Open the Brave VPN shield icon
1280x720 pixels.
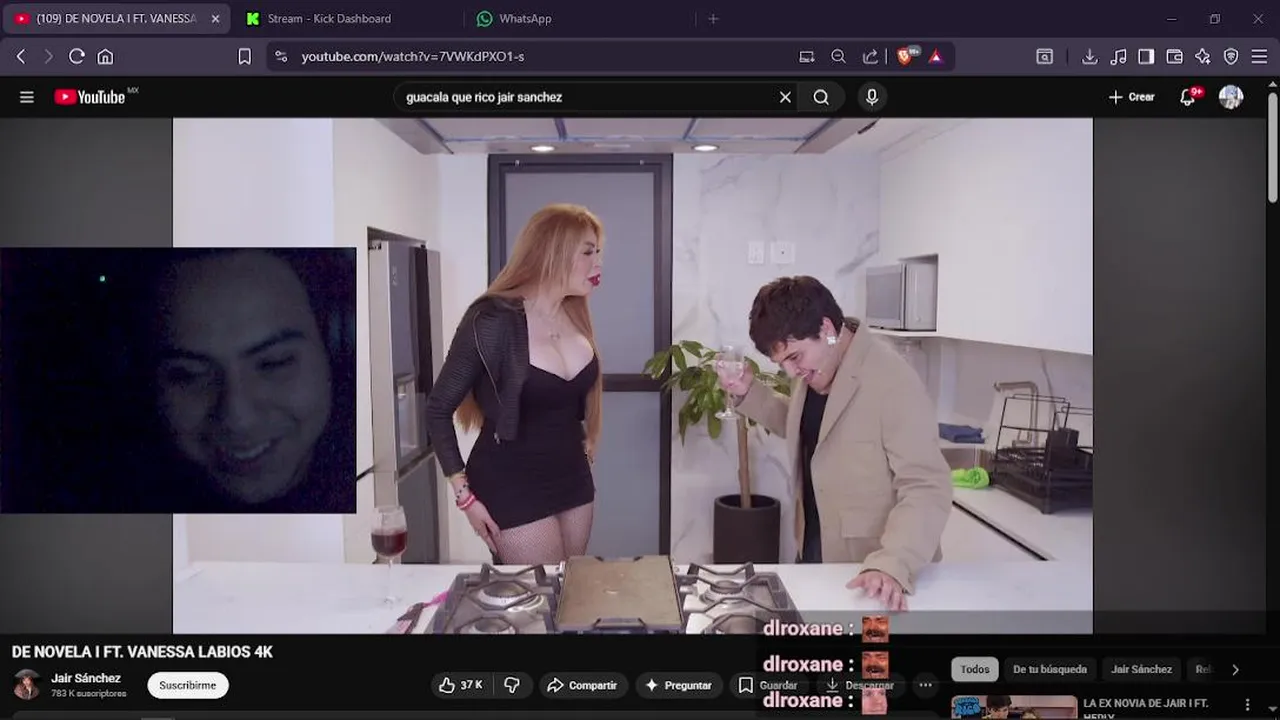(1231, 57)
